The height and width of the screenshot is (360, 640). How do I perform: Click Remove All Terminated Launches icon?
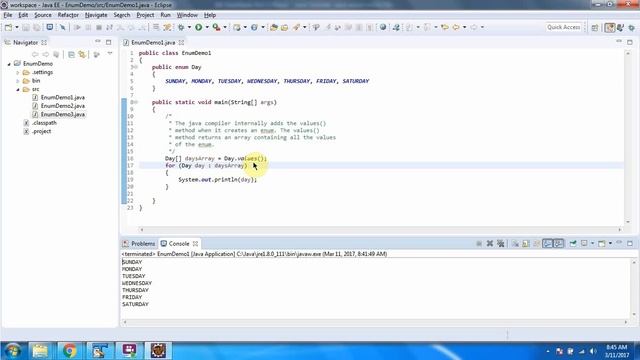click(501, 244)
